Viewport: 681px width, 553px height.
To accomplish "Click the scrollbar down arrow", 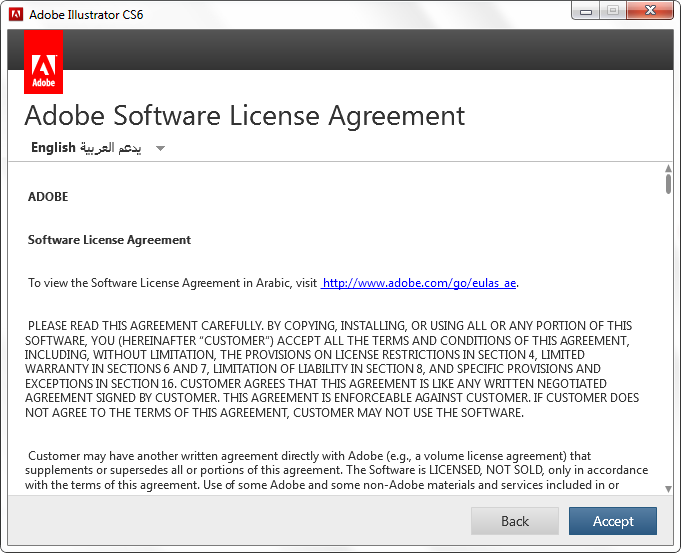I will (668, 488).
